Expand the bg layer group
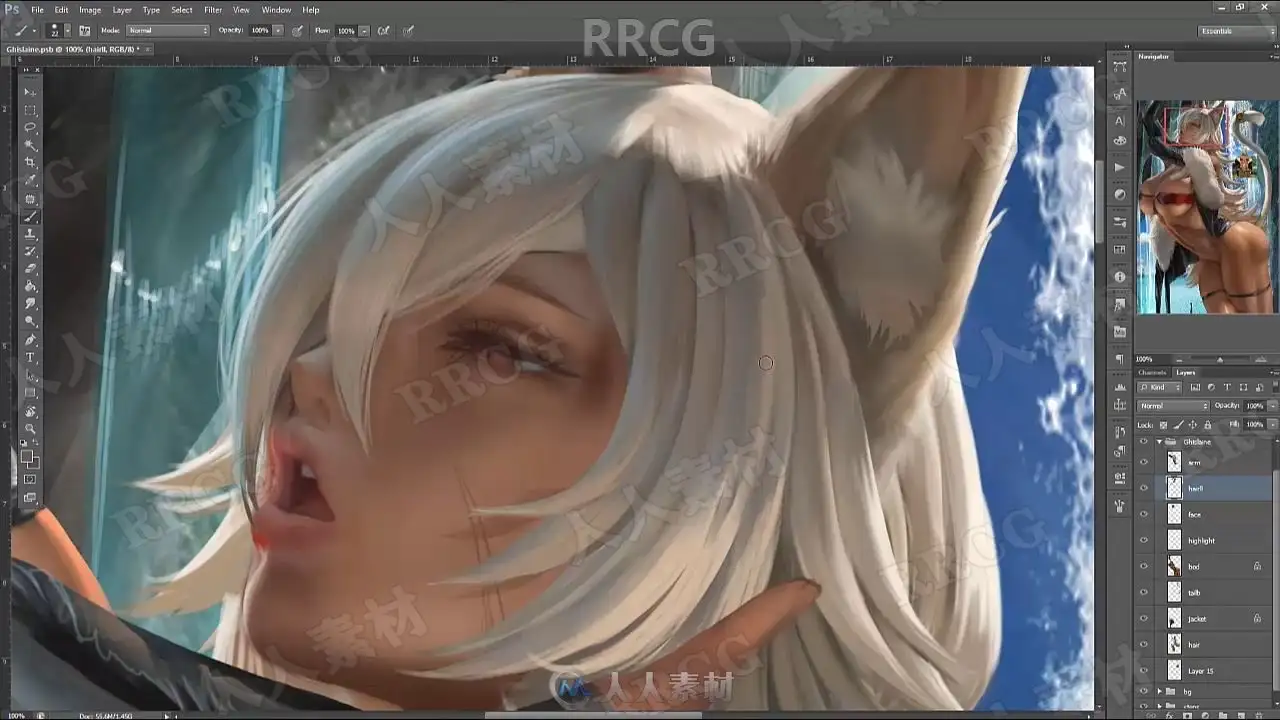 point(1160,691)
